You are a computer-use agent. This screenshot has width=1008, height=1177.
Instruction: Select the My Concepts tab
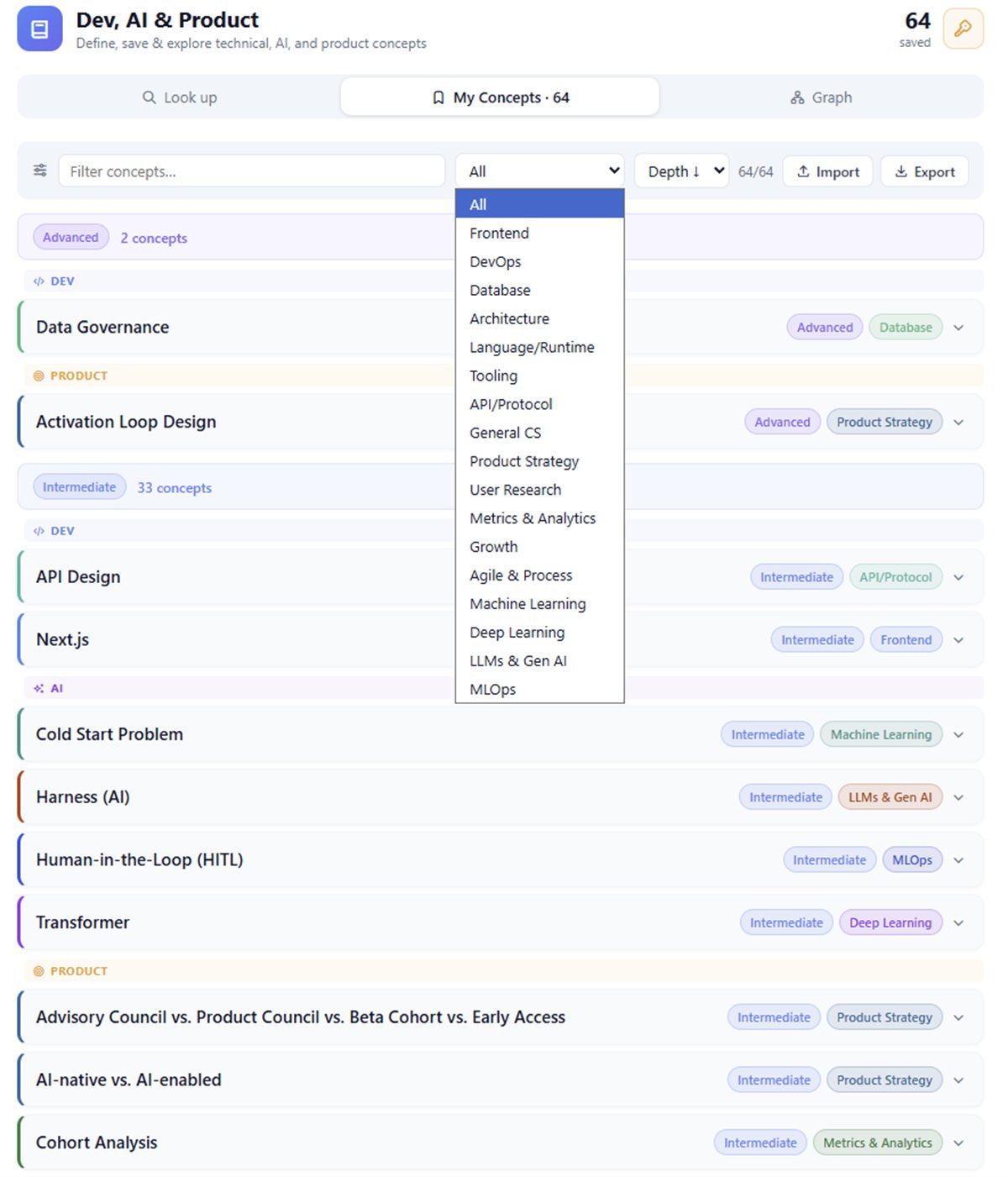point(500,97)
